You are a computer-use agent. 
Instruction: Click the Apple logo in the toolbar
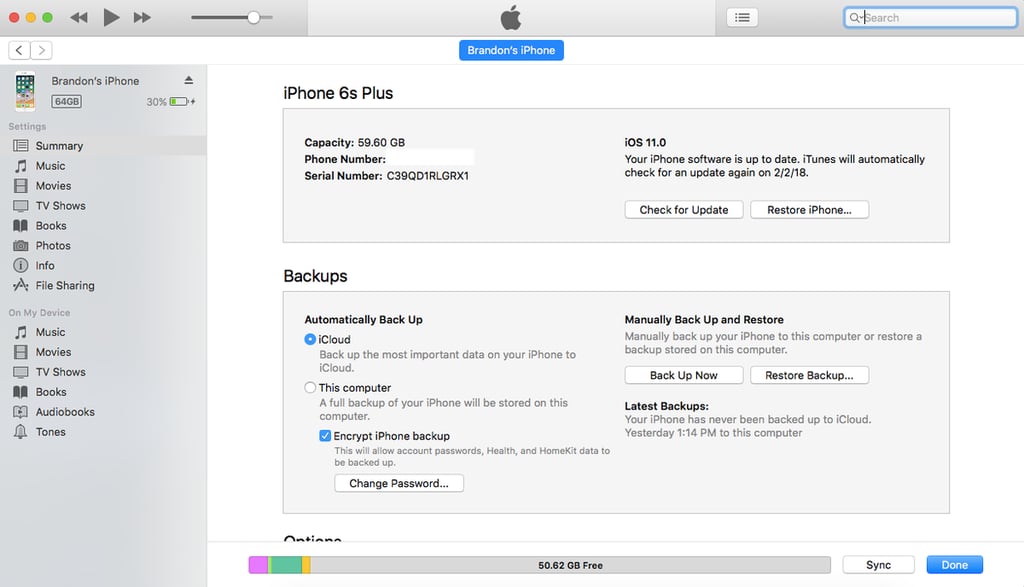click(x=511, y=18)
